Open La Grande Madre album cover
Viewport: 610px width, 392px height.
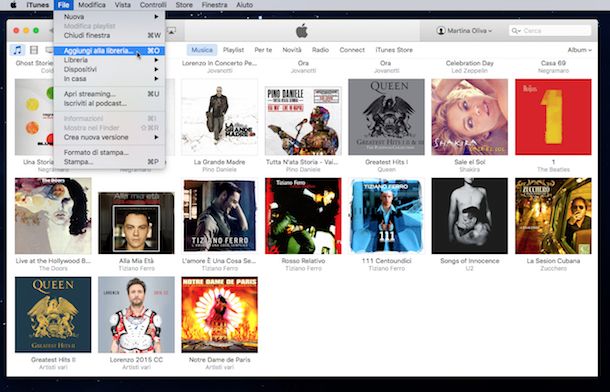(x=219, y=117)
